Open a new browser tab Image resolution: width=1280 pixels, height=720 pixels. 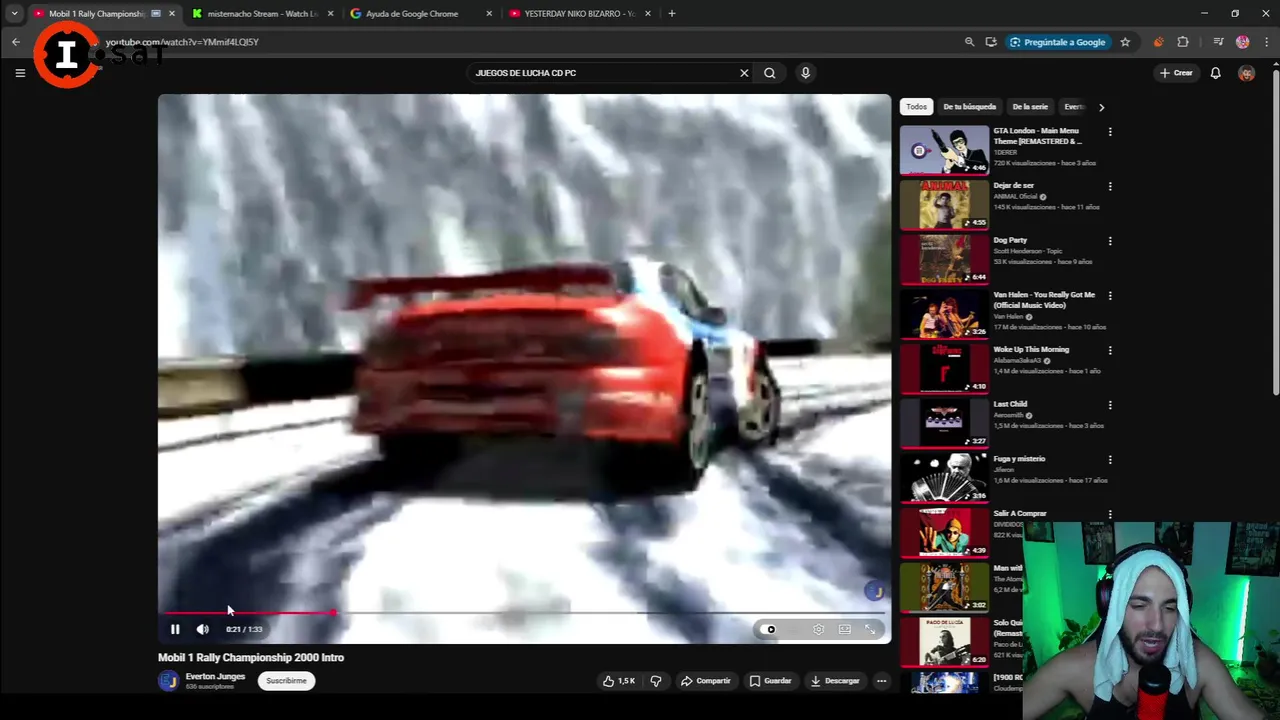pyautogui.click(x=672, y=14)
